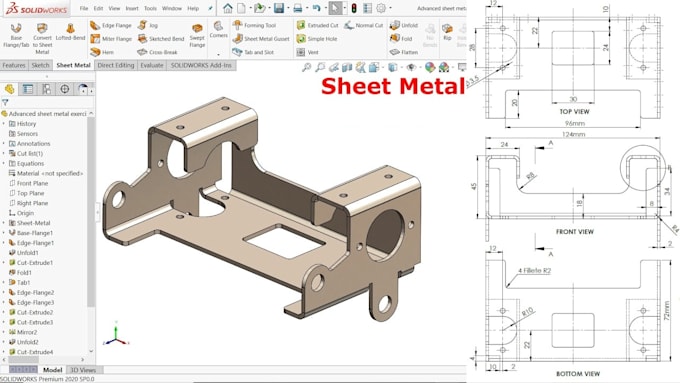Viewport: 680px width, 383px height.
Task: Select the Model tab at bottom
Action: [52, 370]
